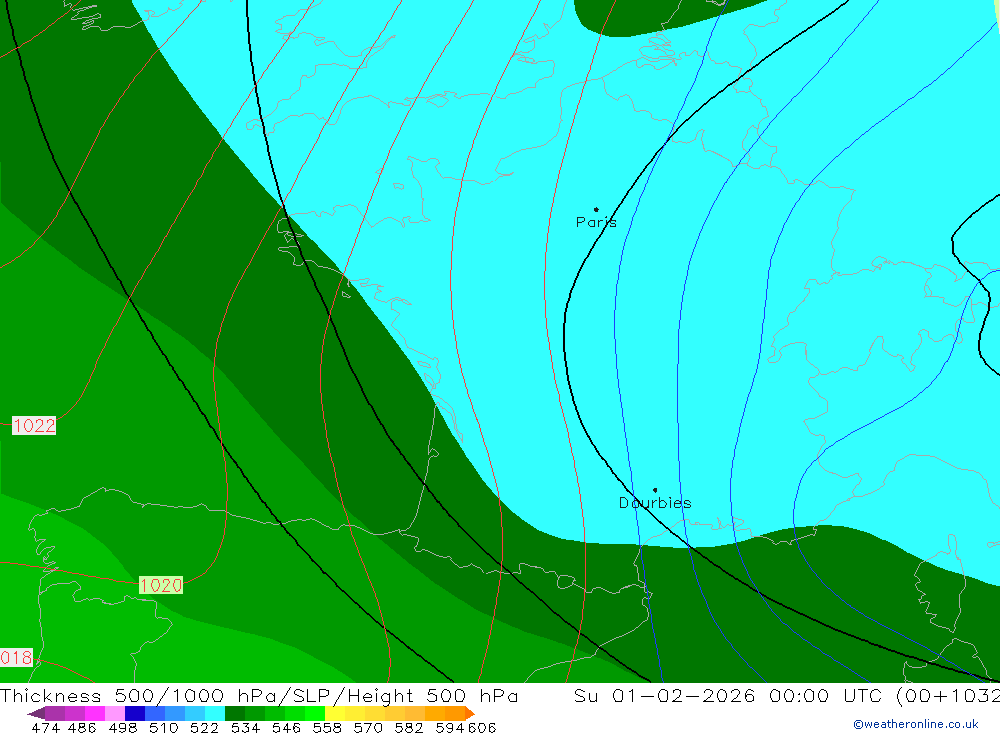The height and width of the screenshot is (733, 1000).
Task: Pick the magenta legend swatch left of 498
Action: [x=95, y=713]
